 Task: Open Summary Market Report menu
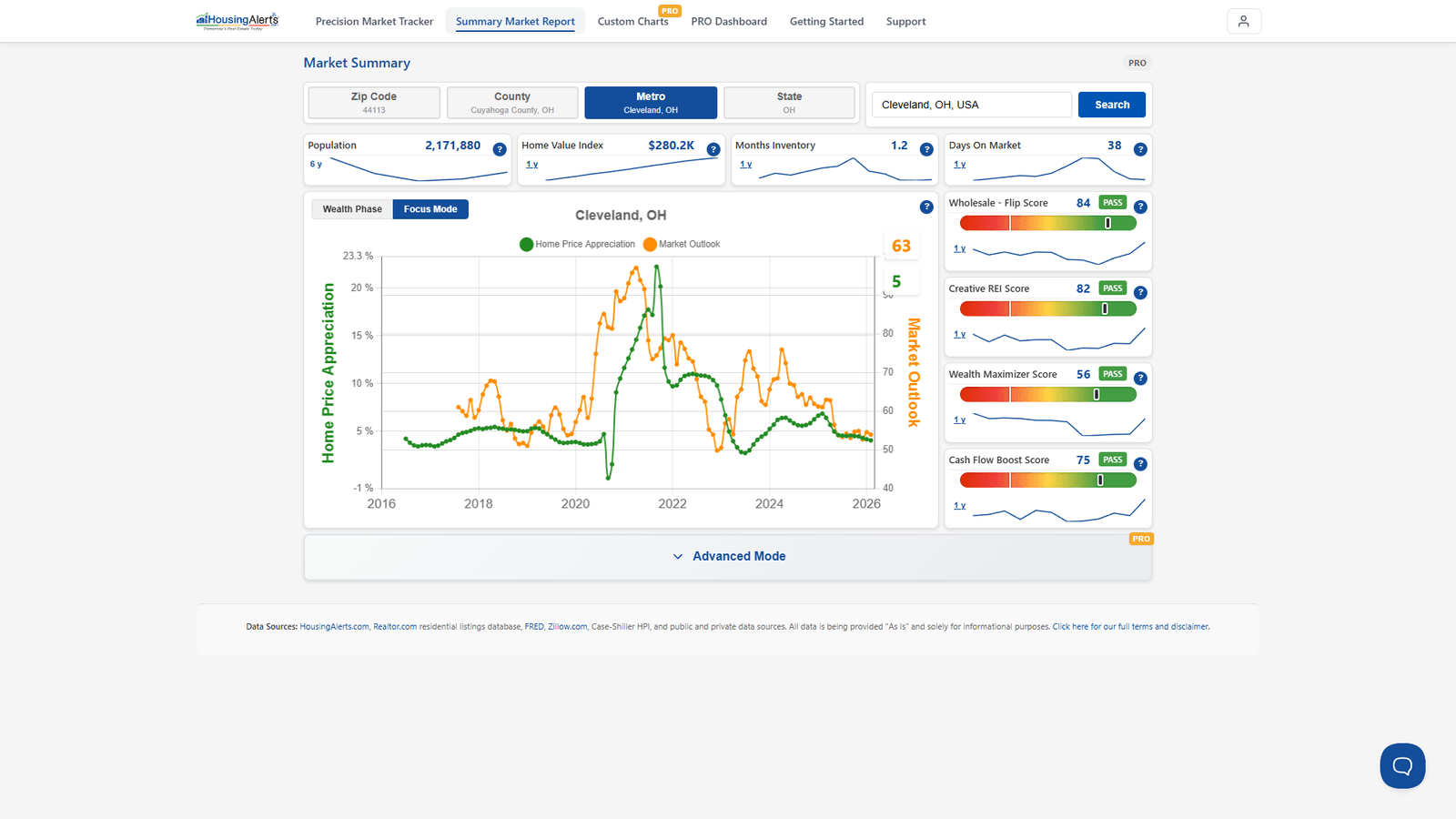[515, 22]
